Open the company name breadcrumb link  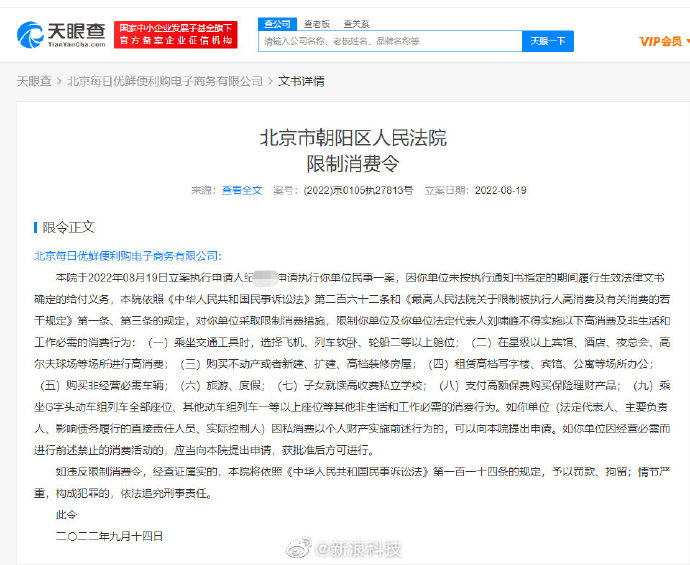165,81
